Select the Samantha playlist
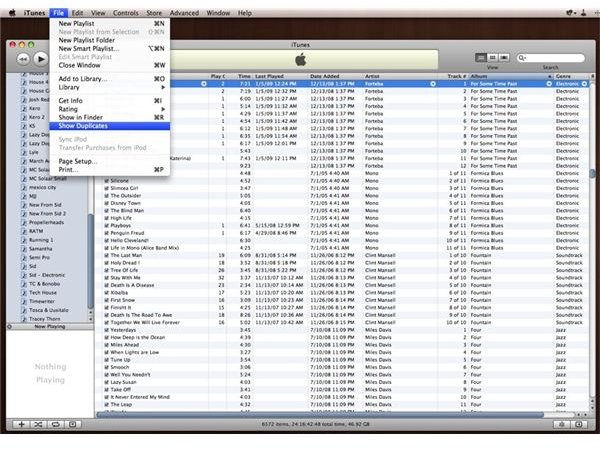Image resolution: width=600 pixels, height=449 pixels. (x=41, y=249)
